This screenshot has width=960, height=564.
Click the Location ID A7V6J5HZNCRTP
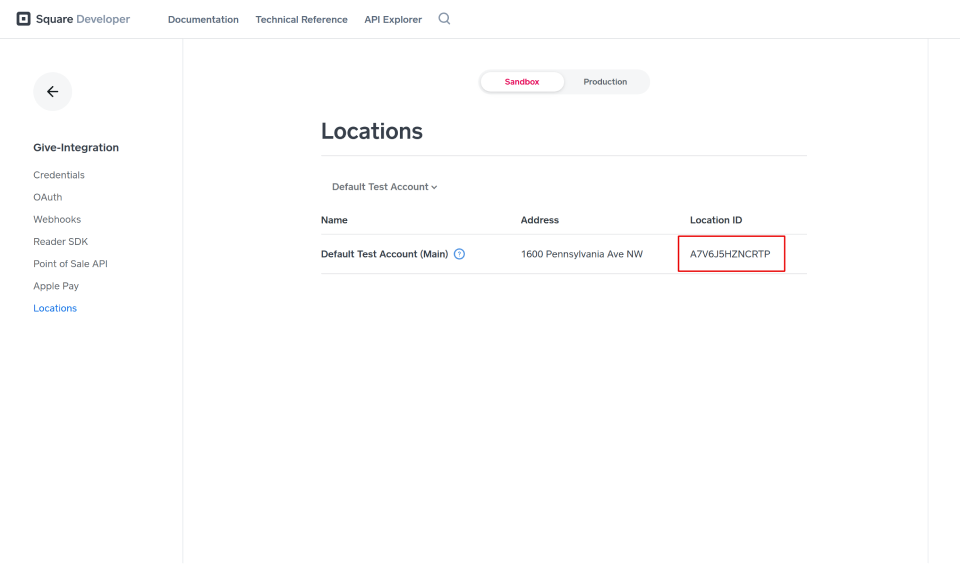tap(730, 254)
